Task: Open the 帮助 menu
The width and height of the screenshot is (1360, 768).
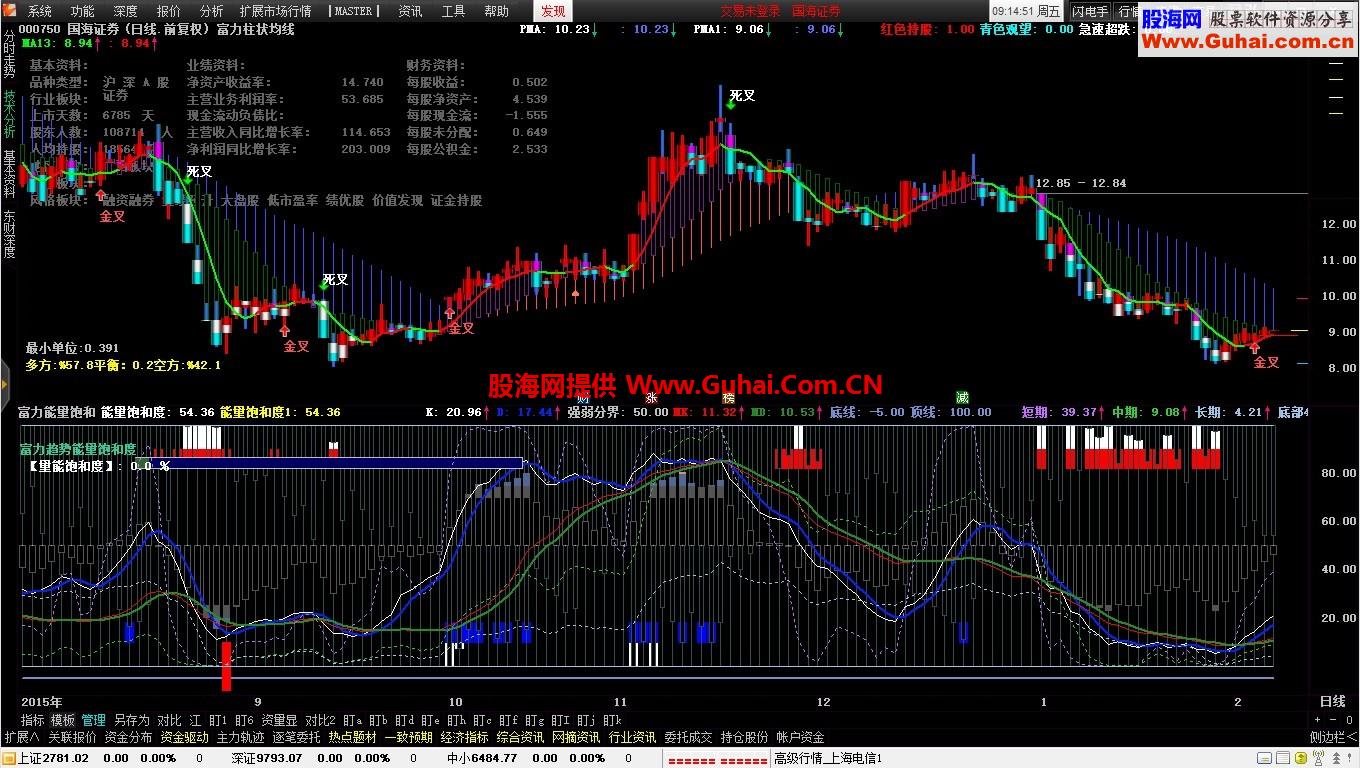Action: 496,11
